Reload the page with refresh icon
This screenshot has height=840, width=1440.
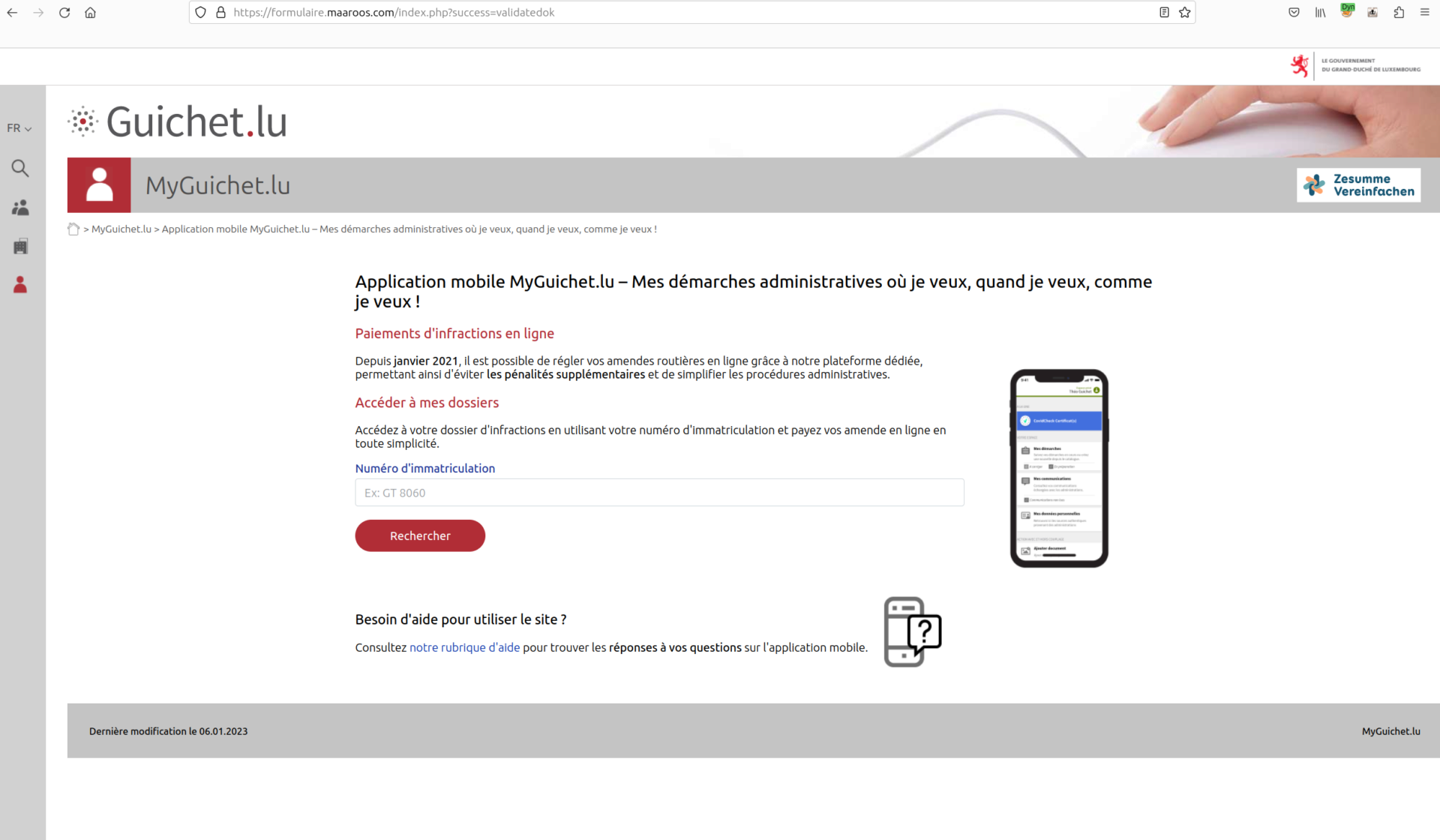(64, 13)
